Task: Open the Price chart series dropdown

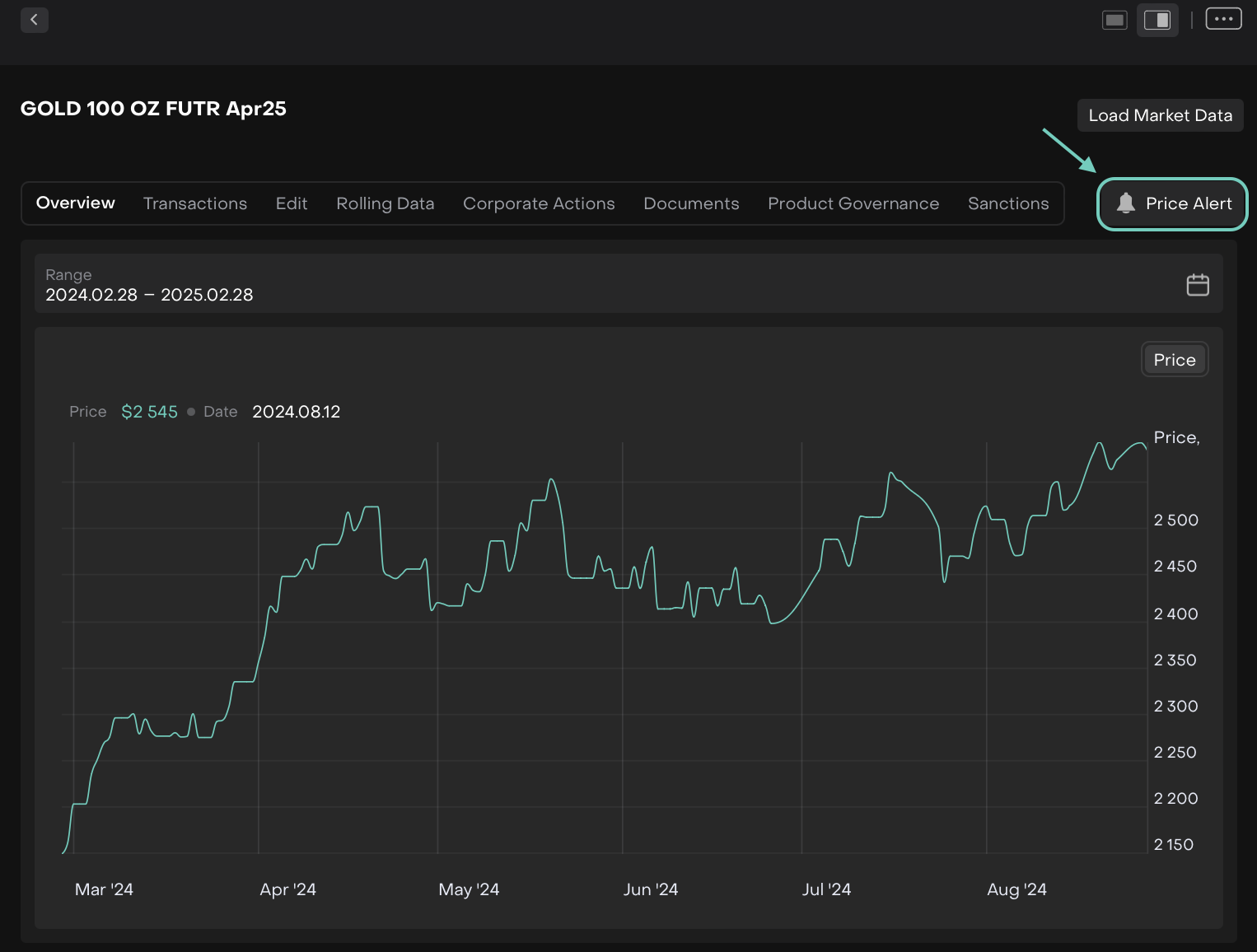Action: pyautogui.click(x=1174, y=360)
